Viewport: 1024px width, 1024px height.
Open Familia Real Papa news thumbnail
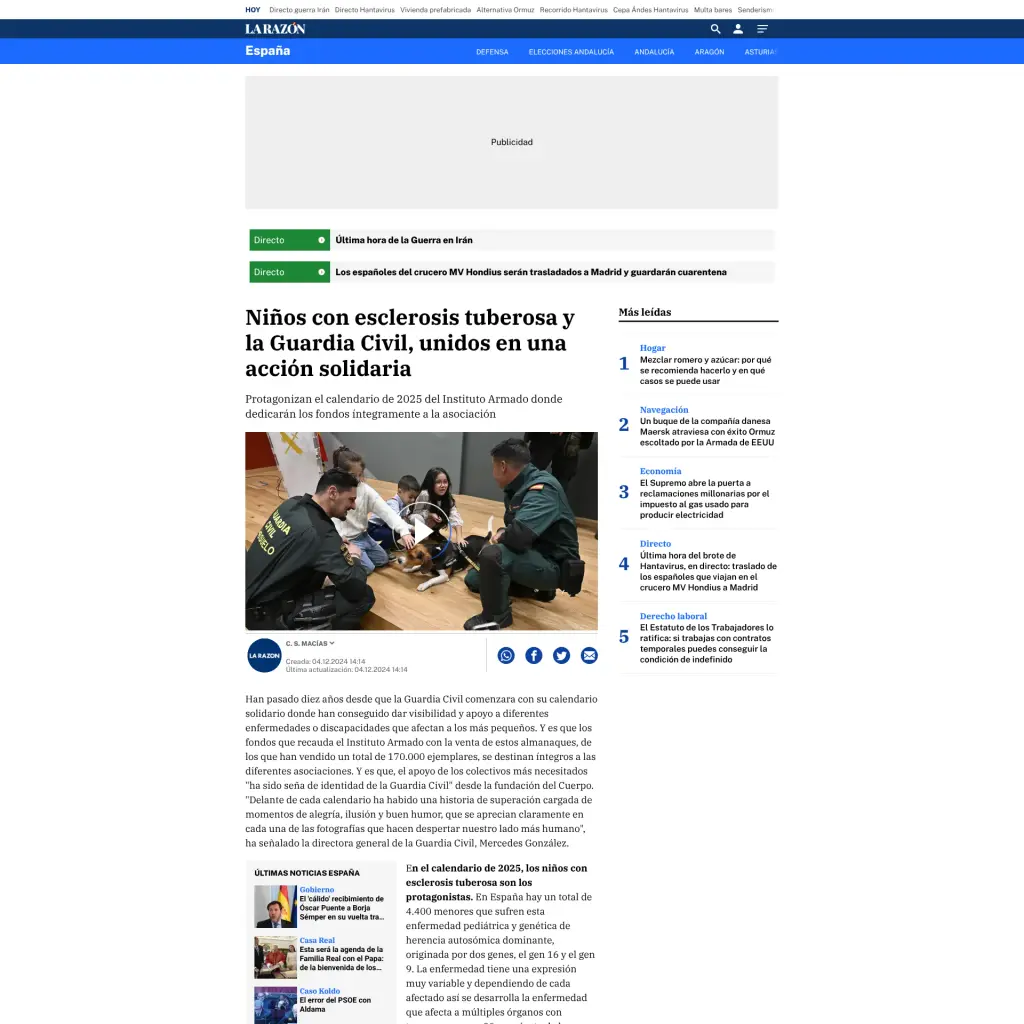pyautogui.click(x=276, y=957)
